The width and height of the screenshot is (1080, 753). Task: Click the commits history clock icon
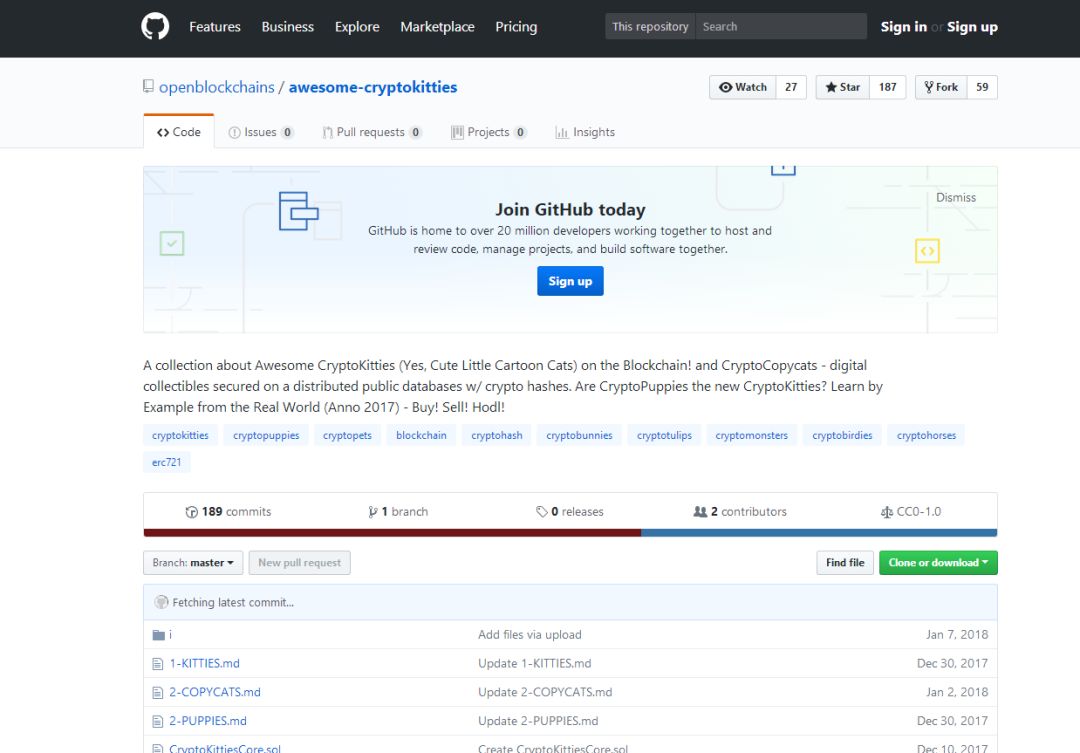click(191, 512)
